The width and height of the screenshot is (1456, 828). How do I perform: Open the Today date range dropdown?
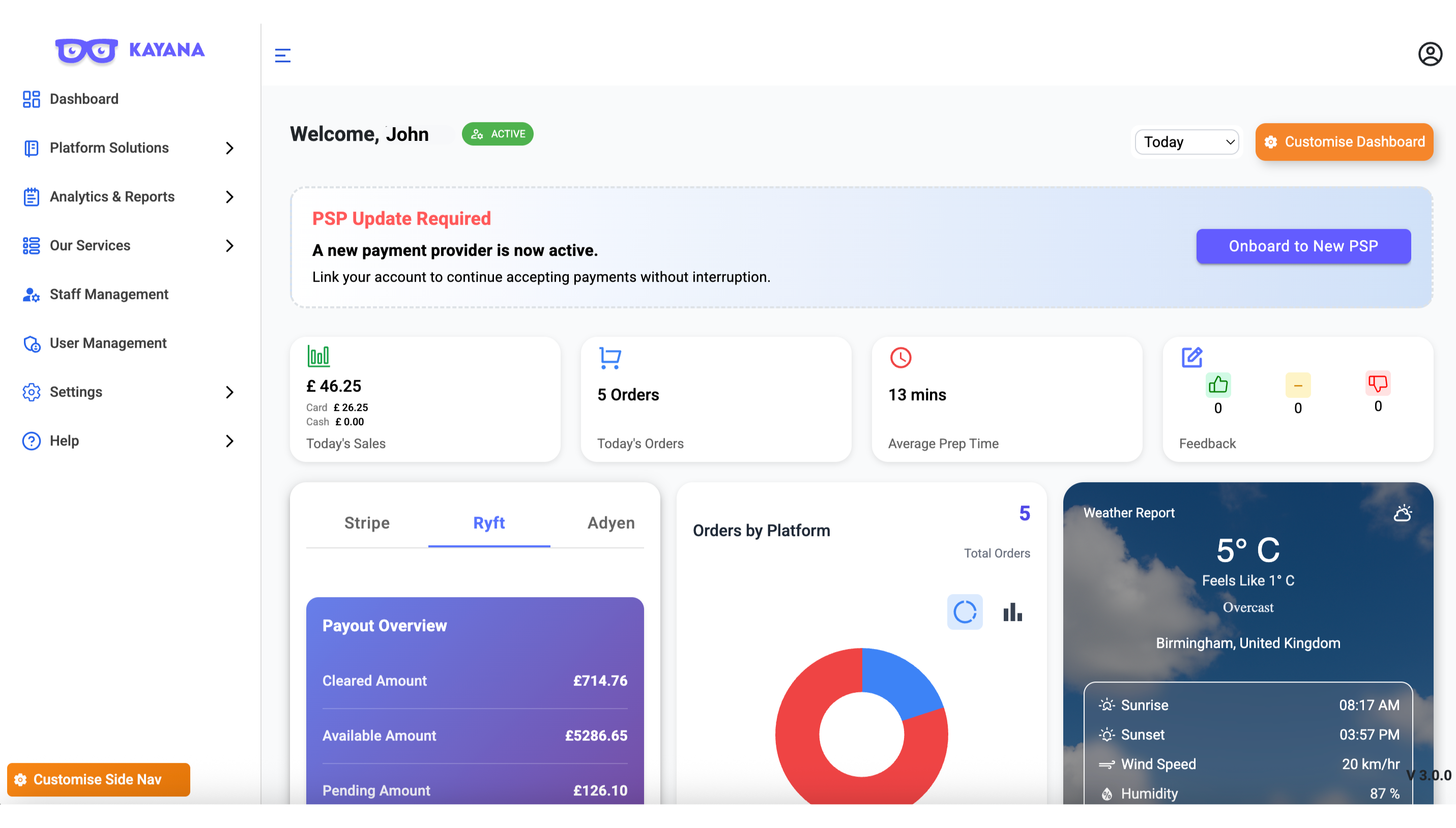tap(1186, 142)
